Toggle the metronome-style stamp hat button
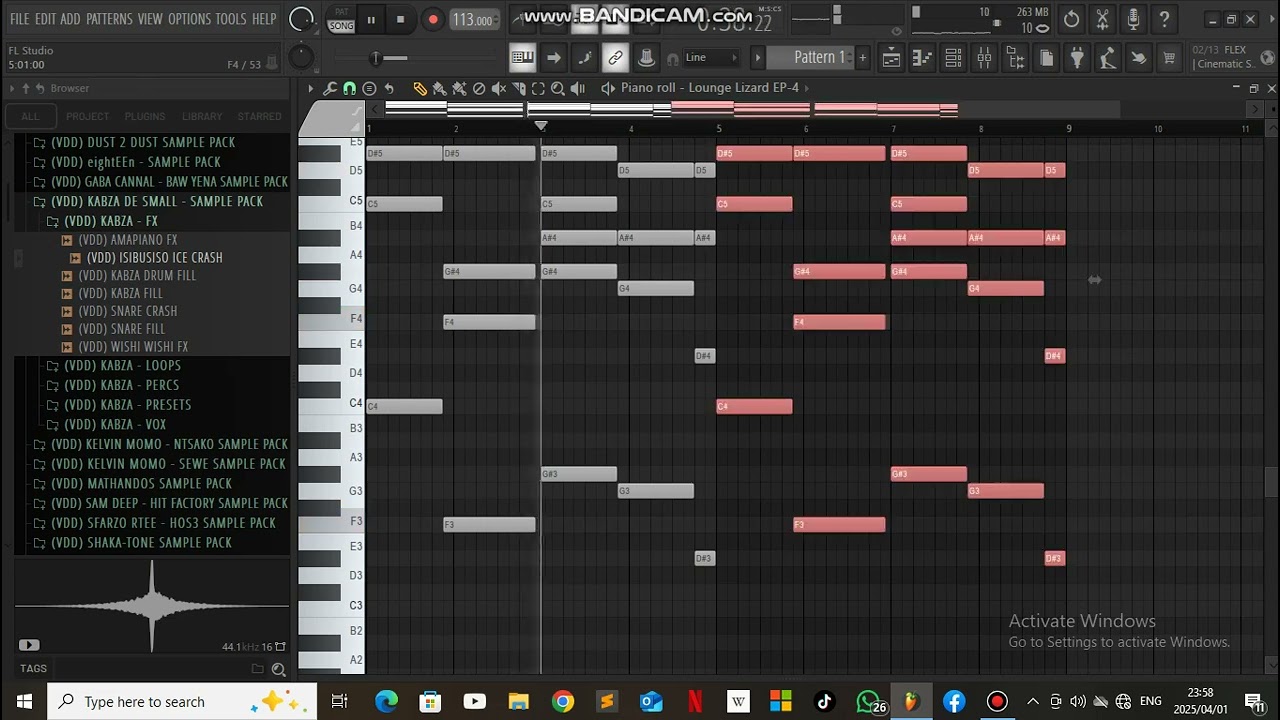 click(x=646, y=58)
